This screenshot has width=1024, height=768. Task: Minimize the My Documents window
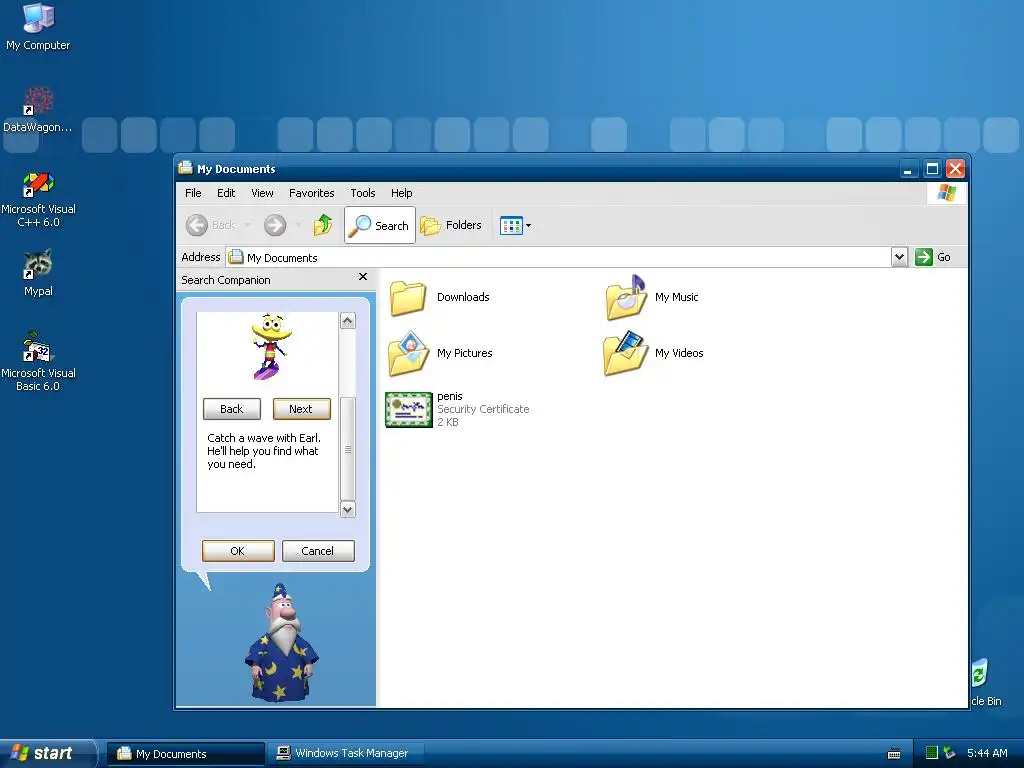click(x=908, y=169)
